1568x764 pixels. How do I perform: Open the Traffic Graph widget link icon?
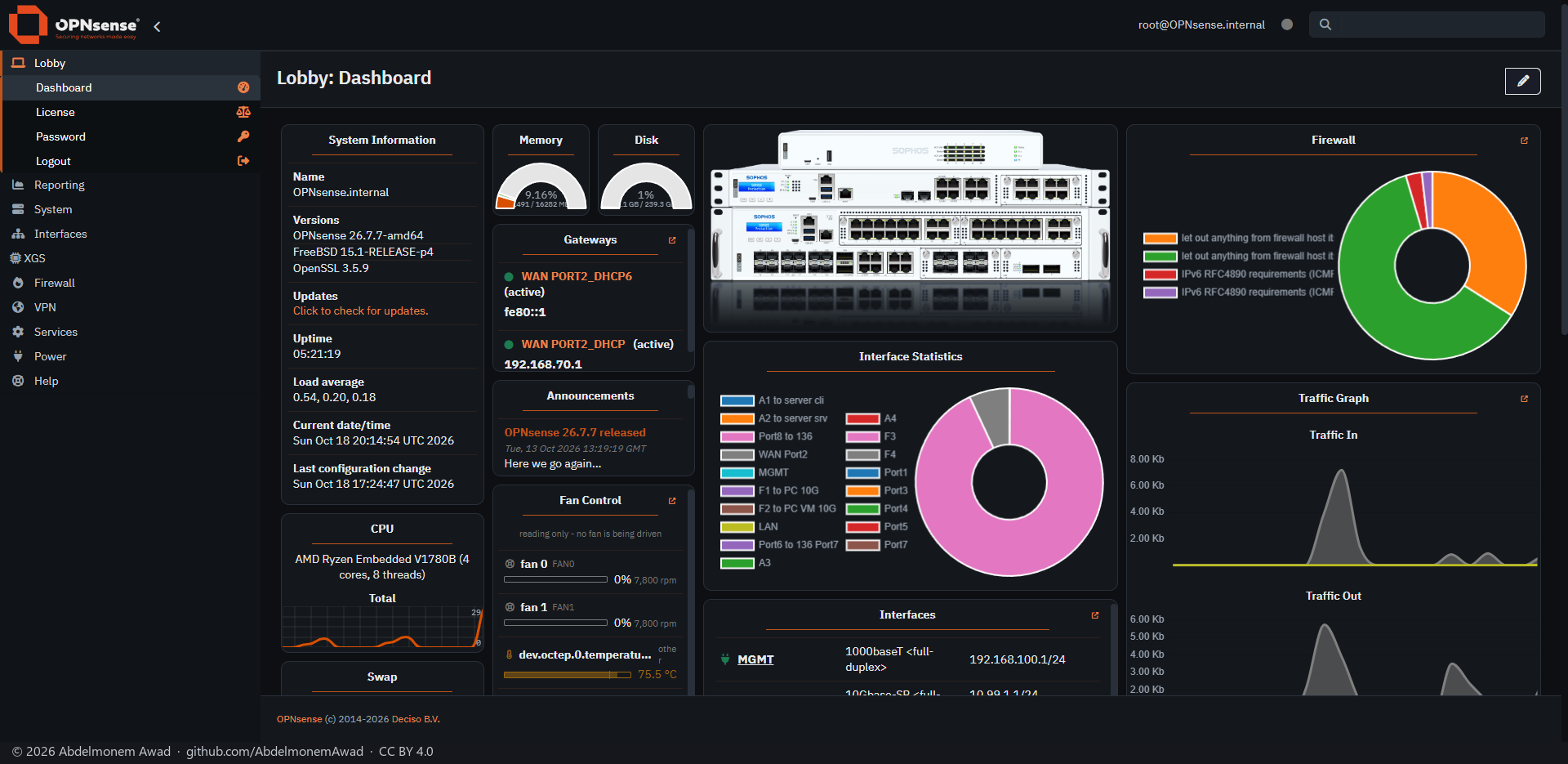click(1524, 399)
